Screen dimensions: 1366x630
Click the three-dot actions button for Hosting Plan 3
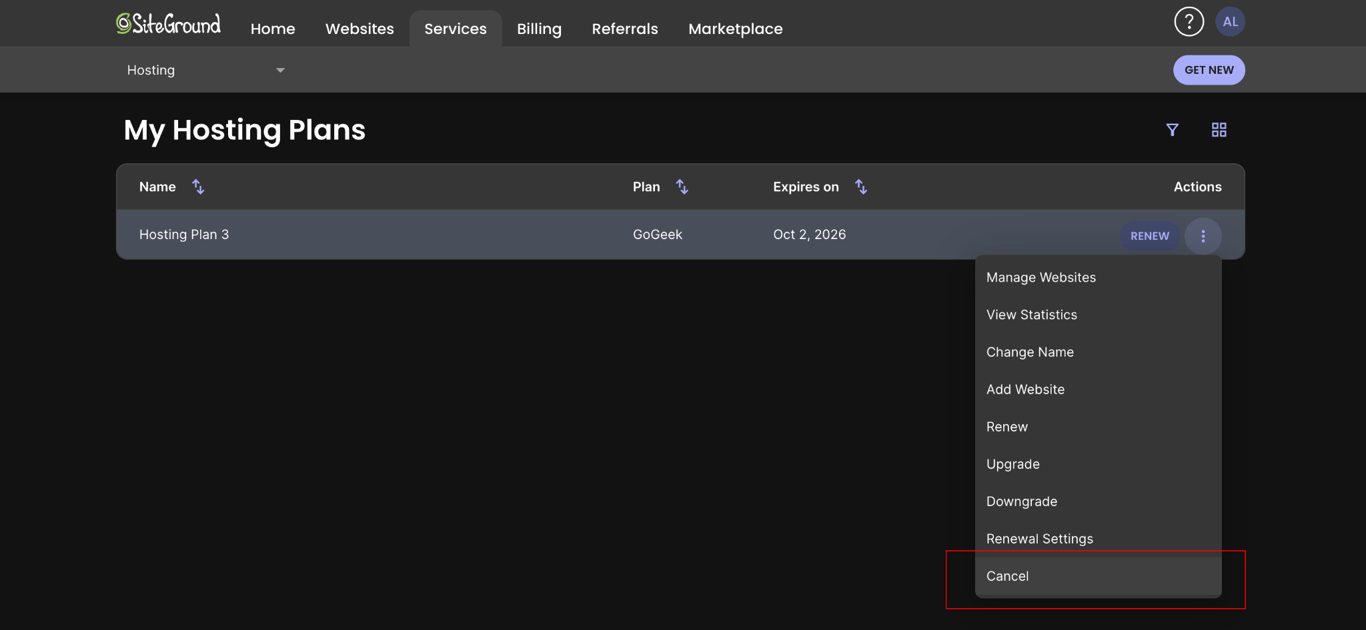click(1203, 236)
